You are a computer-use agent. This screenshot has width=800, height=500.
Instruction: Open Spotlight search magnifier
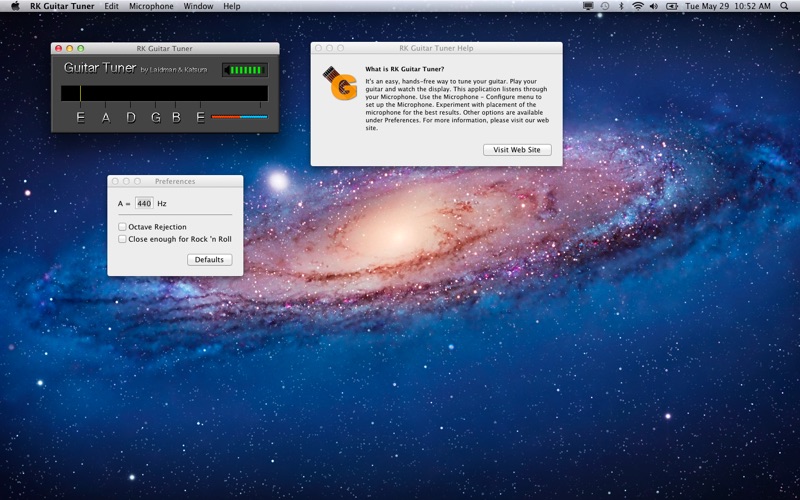(784, 6)
